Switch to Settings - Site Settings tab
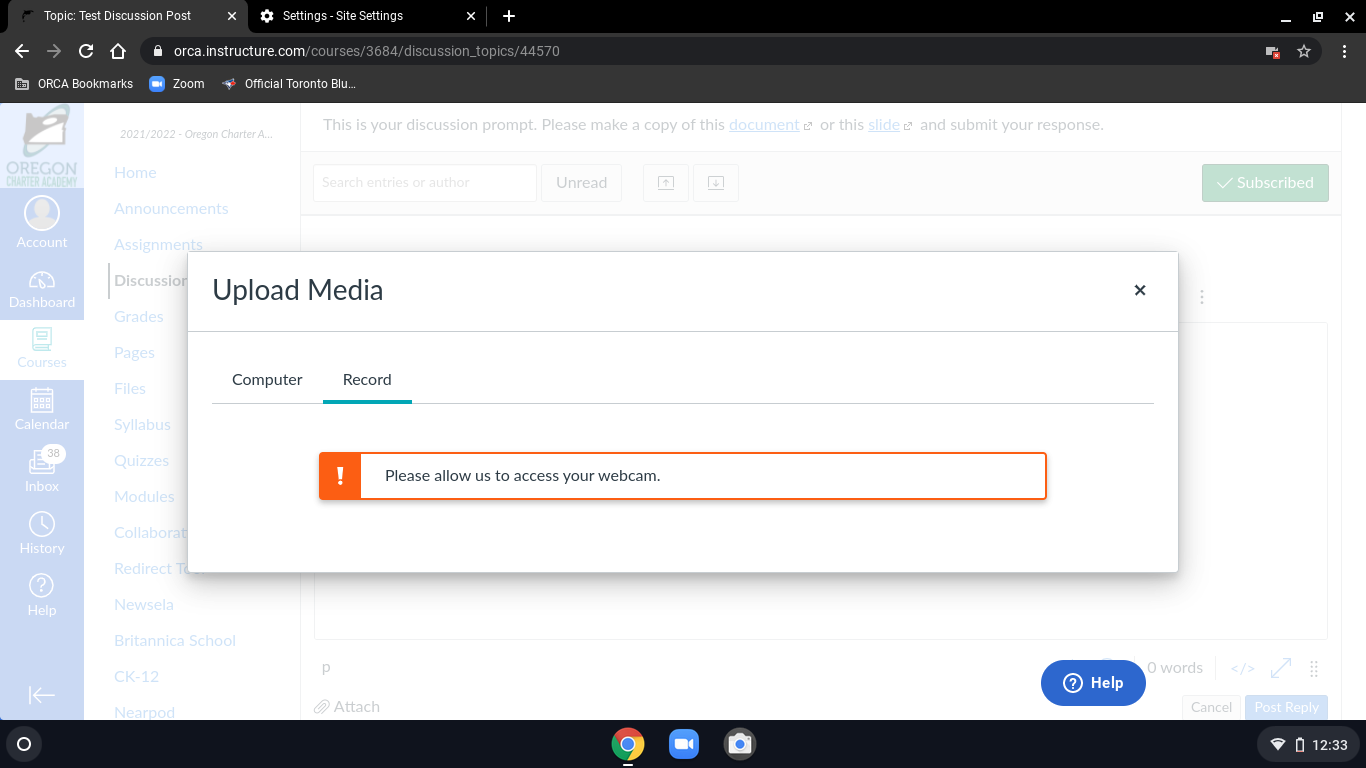 [x=365, y=16]
